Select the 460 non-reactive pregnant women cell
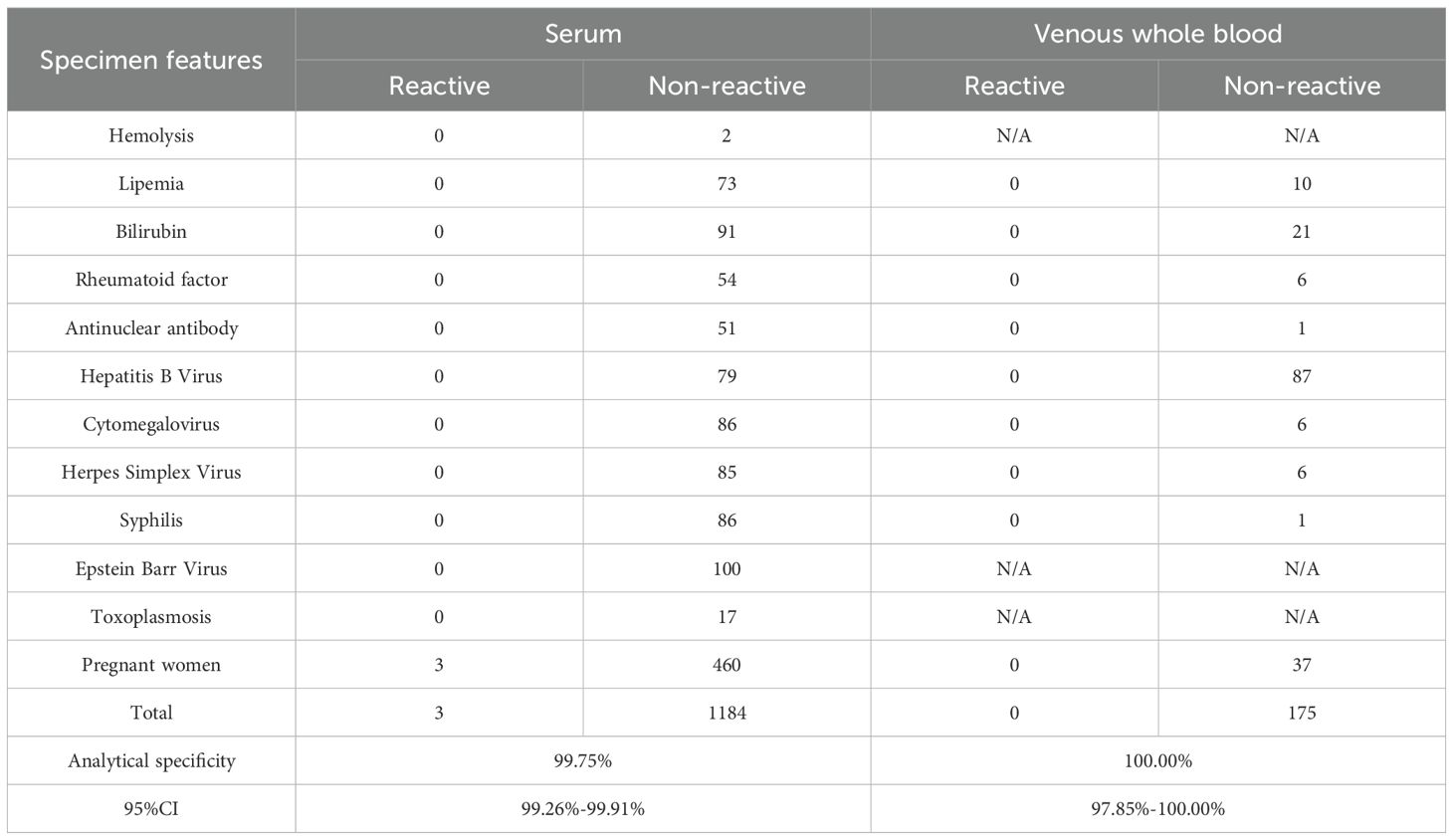The image size is (1453, 840). point(726,665)
